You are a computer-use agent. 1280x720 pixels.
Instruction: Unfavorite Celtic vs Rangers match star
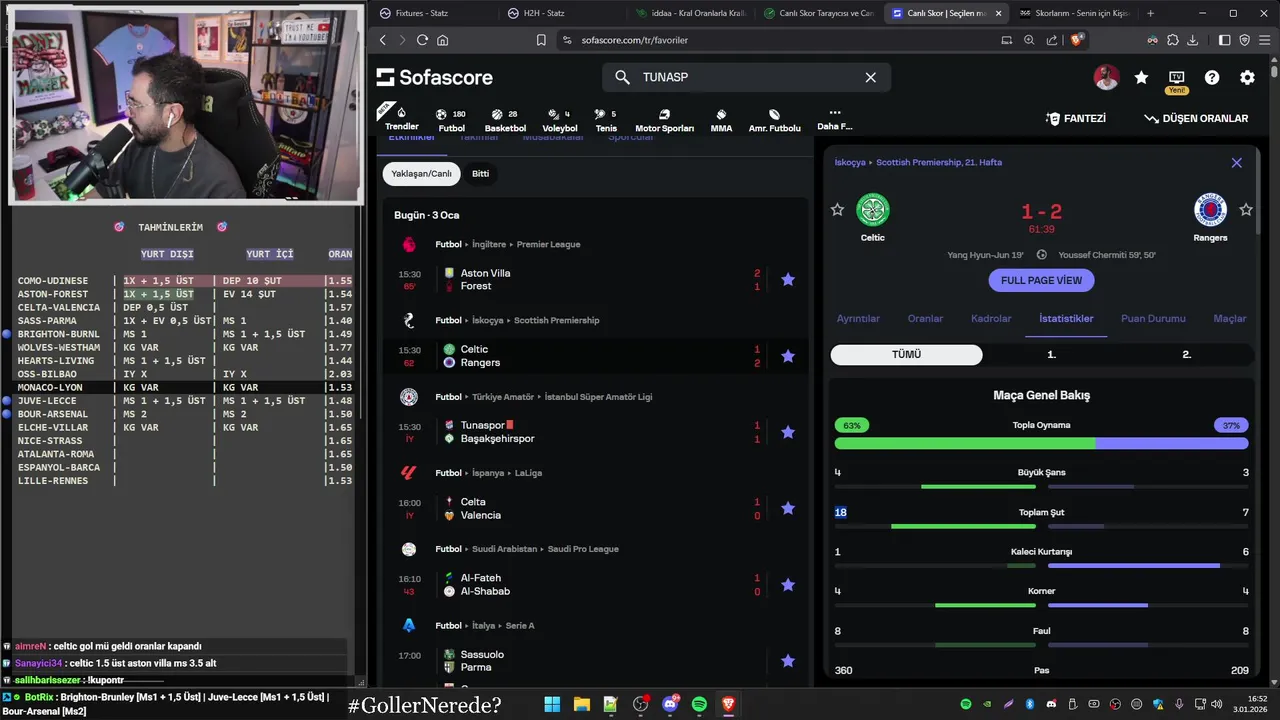pos(788,356)
